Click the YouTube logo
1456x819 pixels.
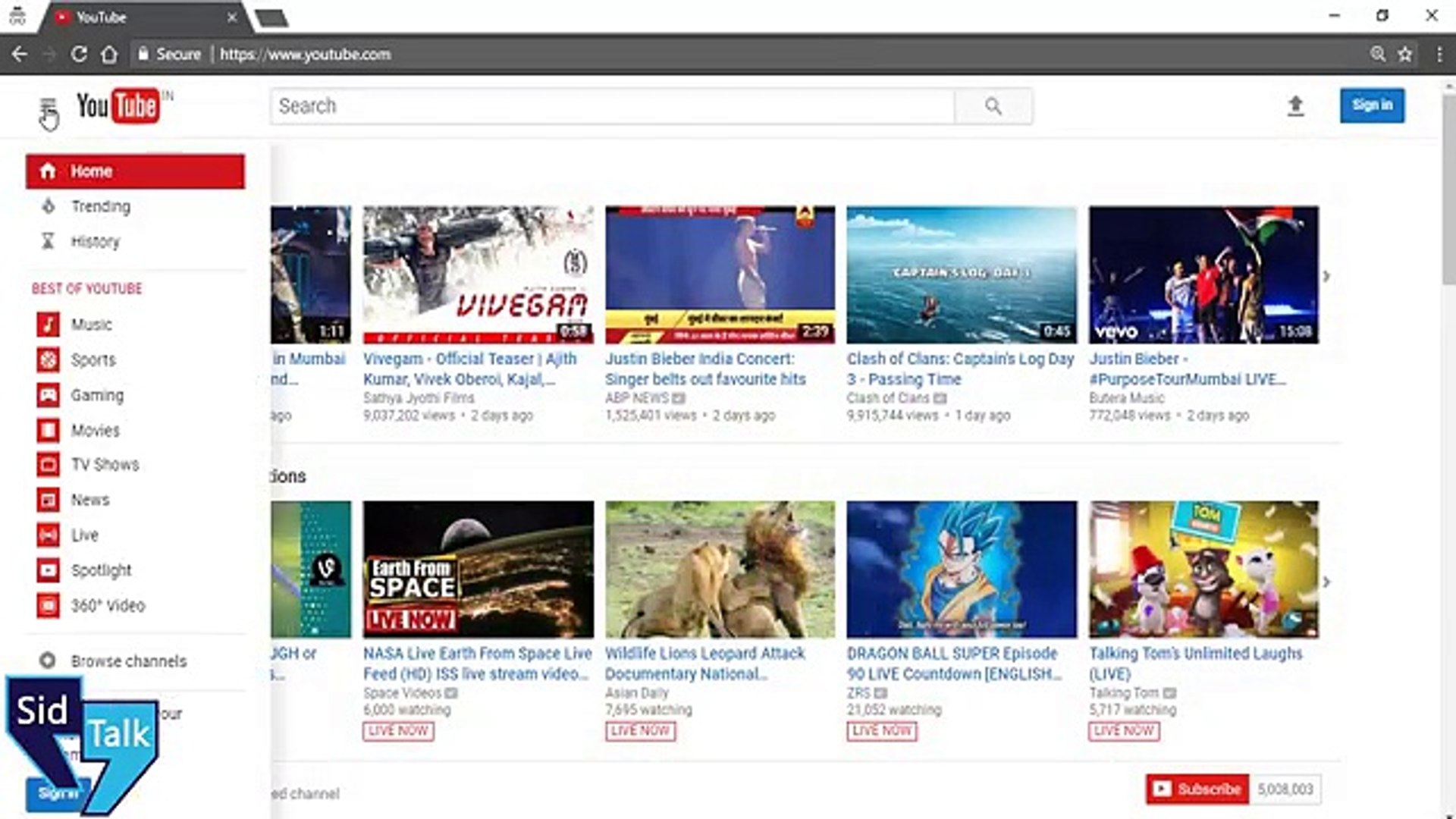click(x=119, y=105)
